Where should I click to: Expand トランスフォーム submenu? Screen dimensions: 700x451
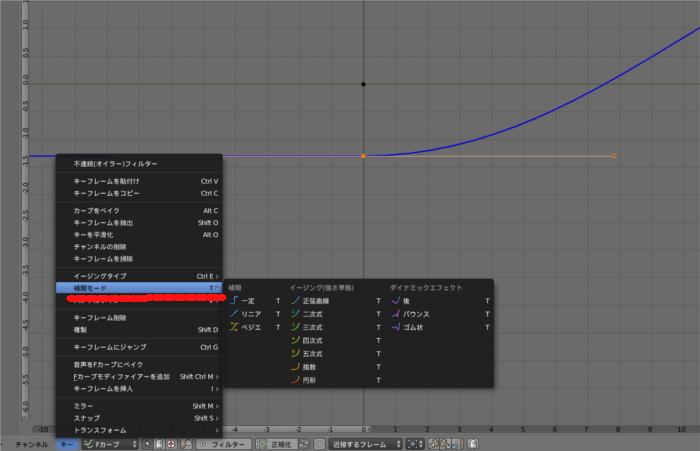[139, 430]
